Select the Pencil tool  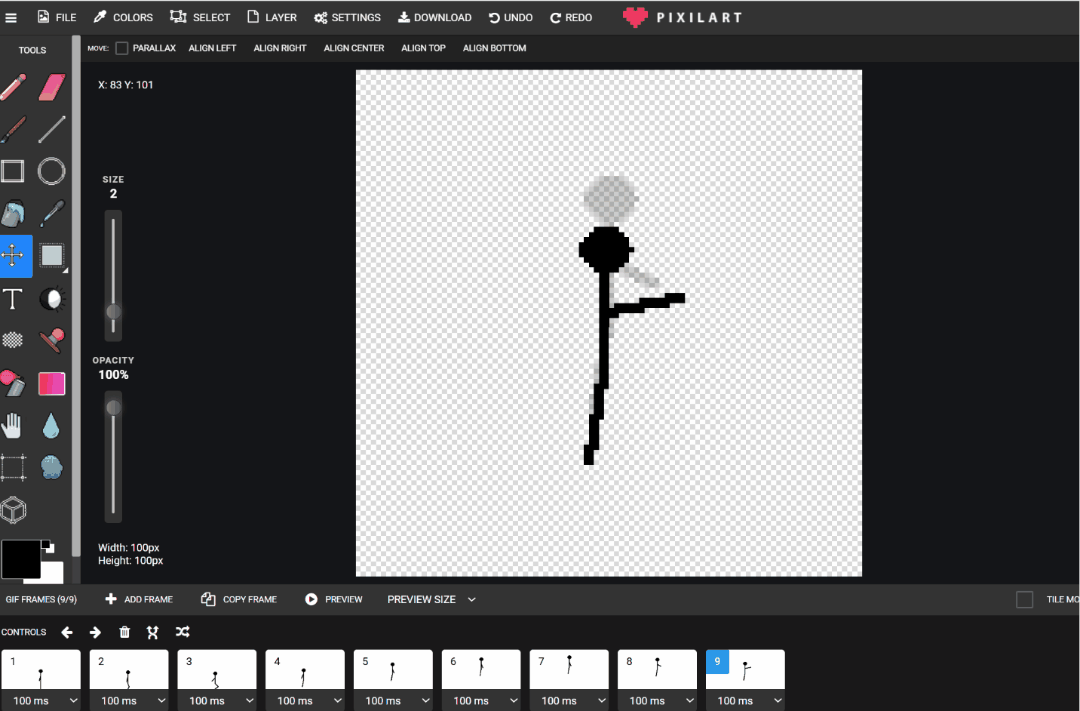click(13, 87)
